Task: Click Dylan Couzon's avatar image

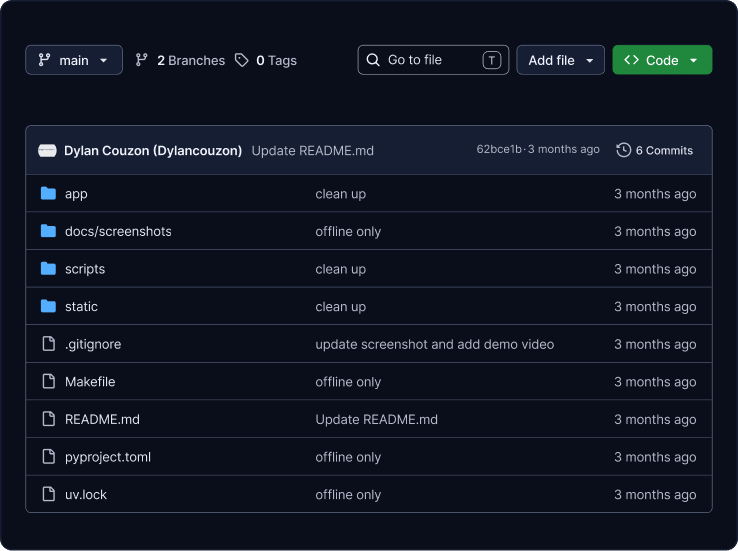Action: point(47,151)
